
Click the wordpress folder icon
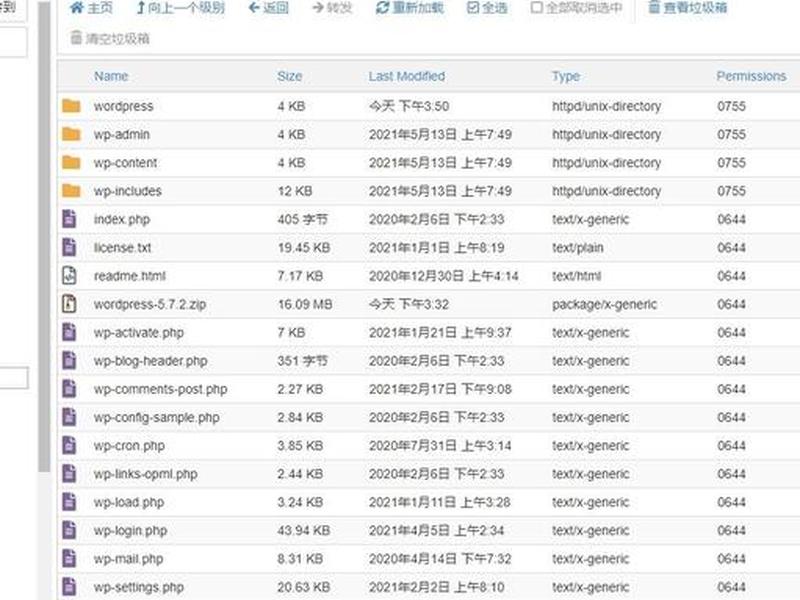click(x=71, y=106)
